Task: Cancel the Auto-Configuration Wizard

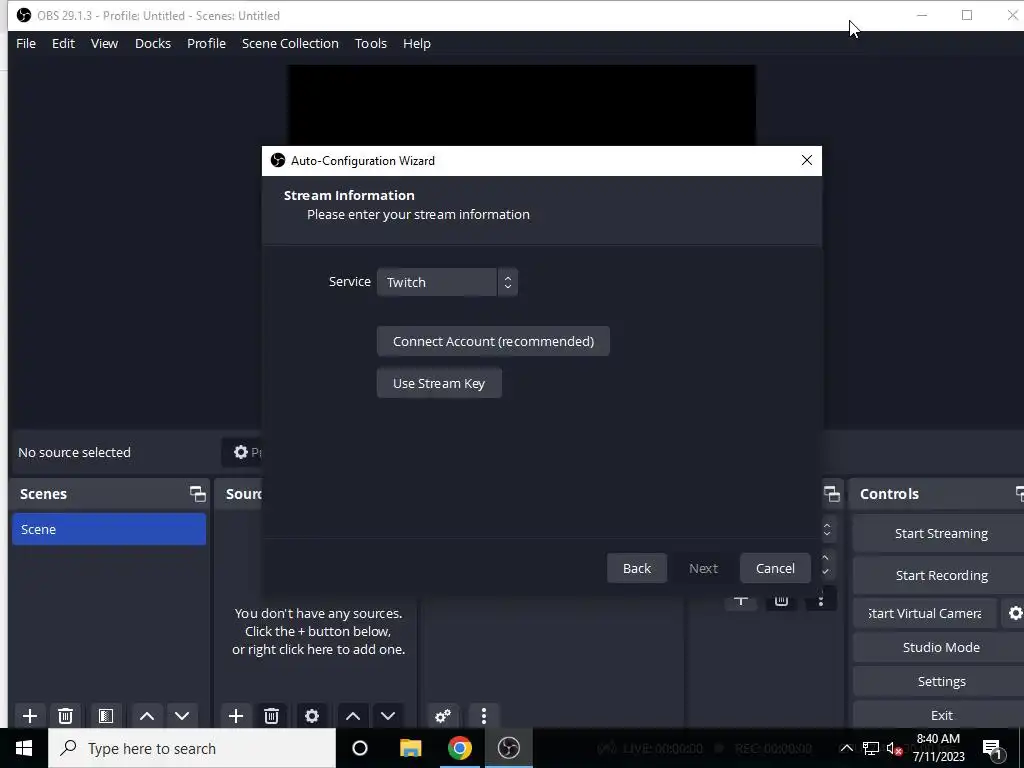Action: (x=775, y=568)
